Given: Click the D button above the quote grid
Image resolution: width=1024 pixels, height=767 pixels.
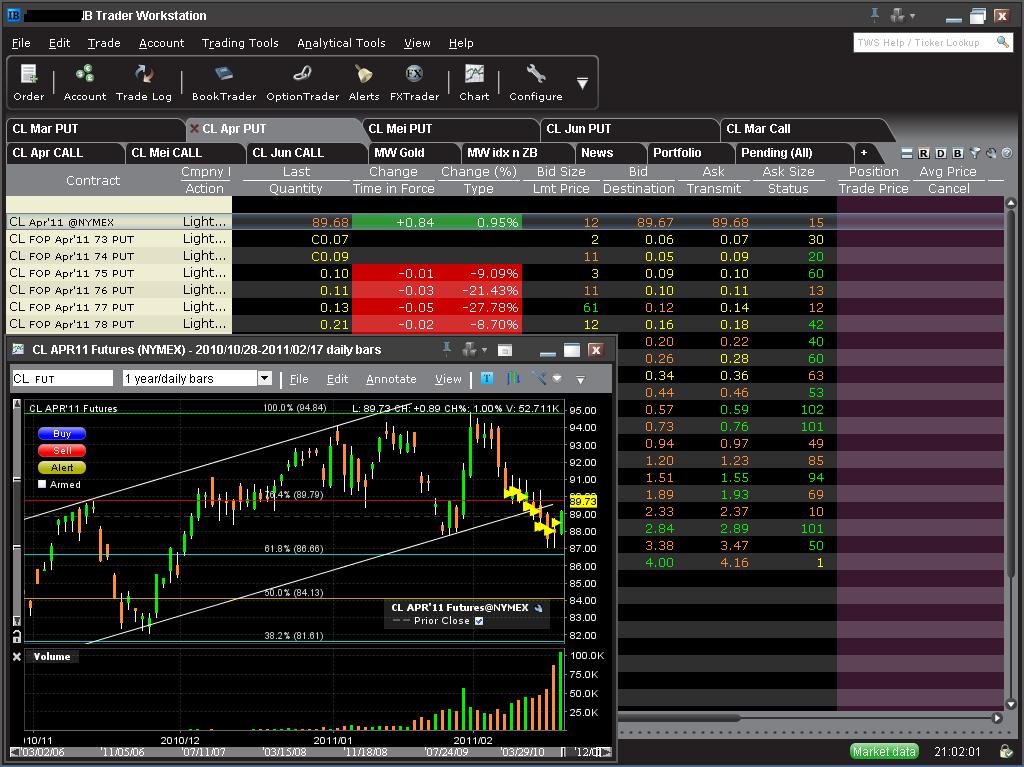Looking at the screenshot, I should coord(940,154).
